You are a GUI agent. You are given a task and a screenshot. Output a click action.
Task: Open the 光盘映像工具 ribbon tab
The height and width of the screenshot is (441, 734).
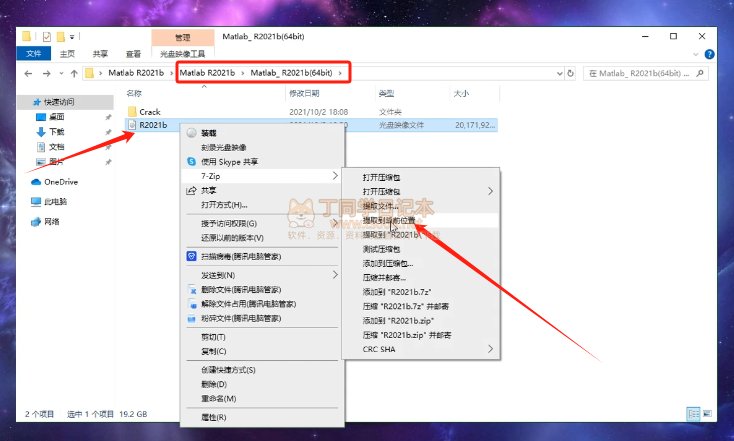tap(183, 54)
